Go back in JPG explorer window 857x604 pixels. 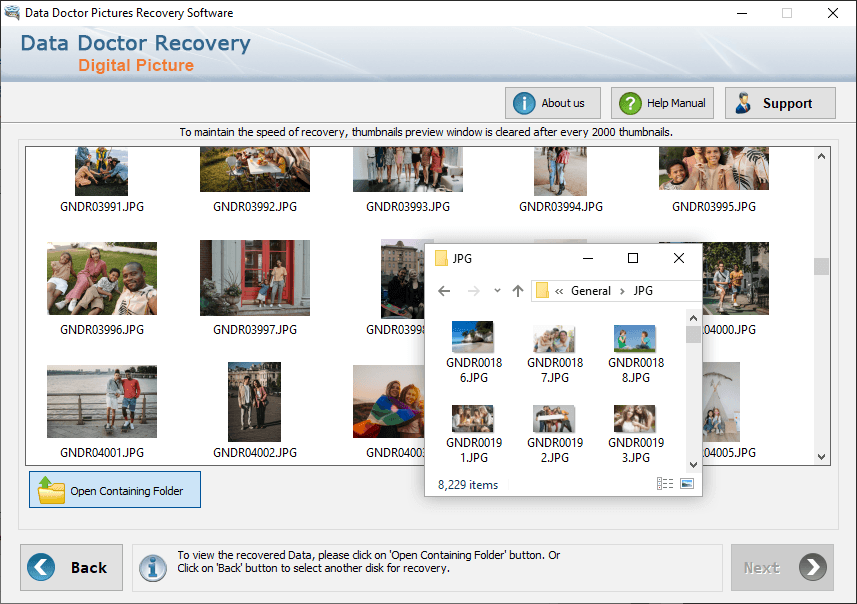444,291
